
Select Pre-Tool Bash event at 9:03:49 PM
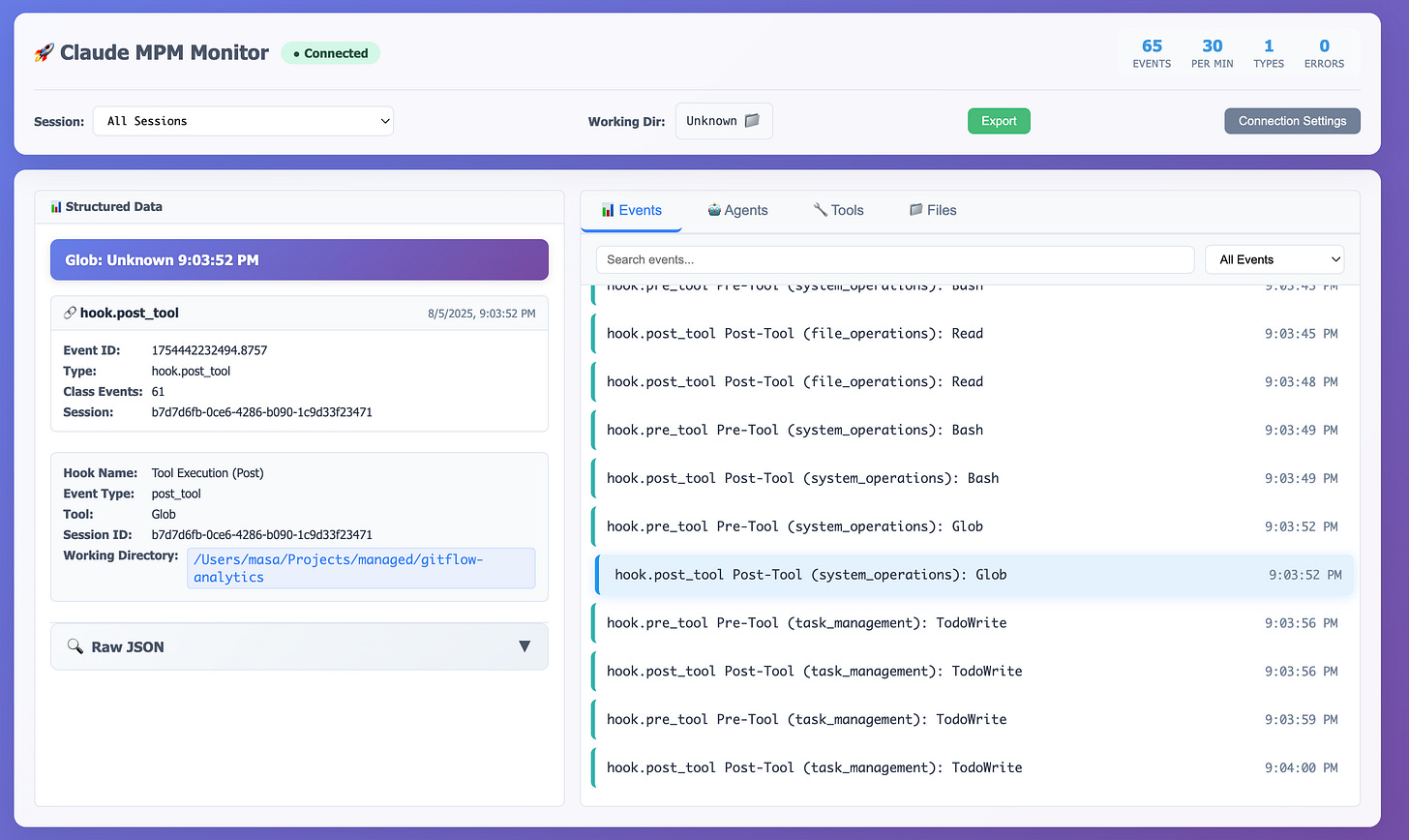974,430
